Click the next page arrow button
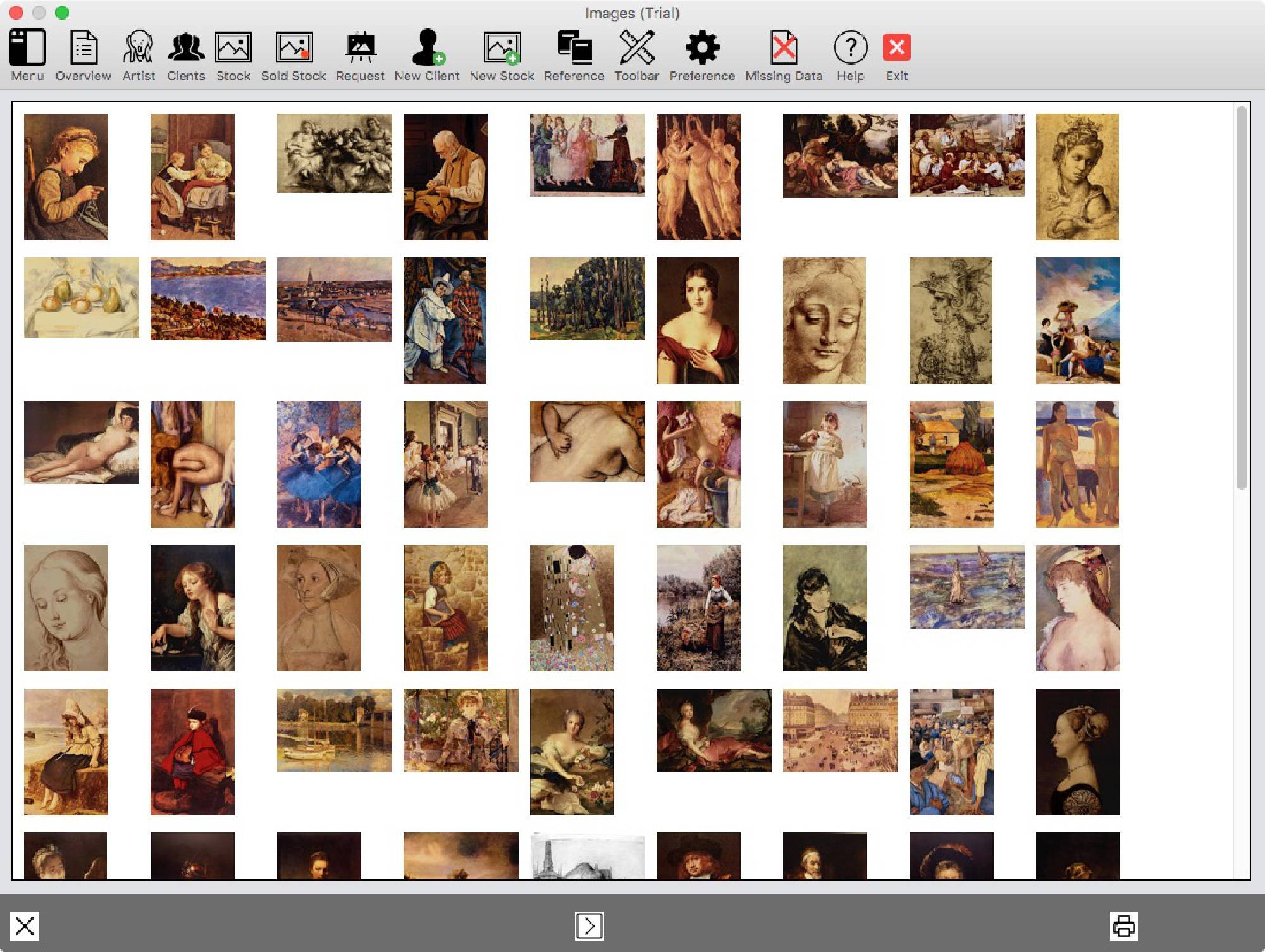Screen dimensions: 1265x952 [x=589, y=926]
